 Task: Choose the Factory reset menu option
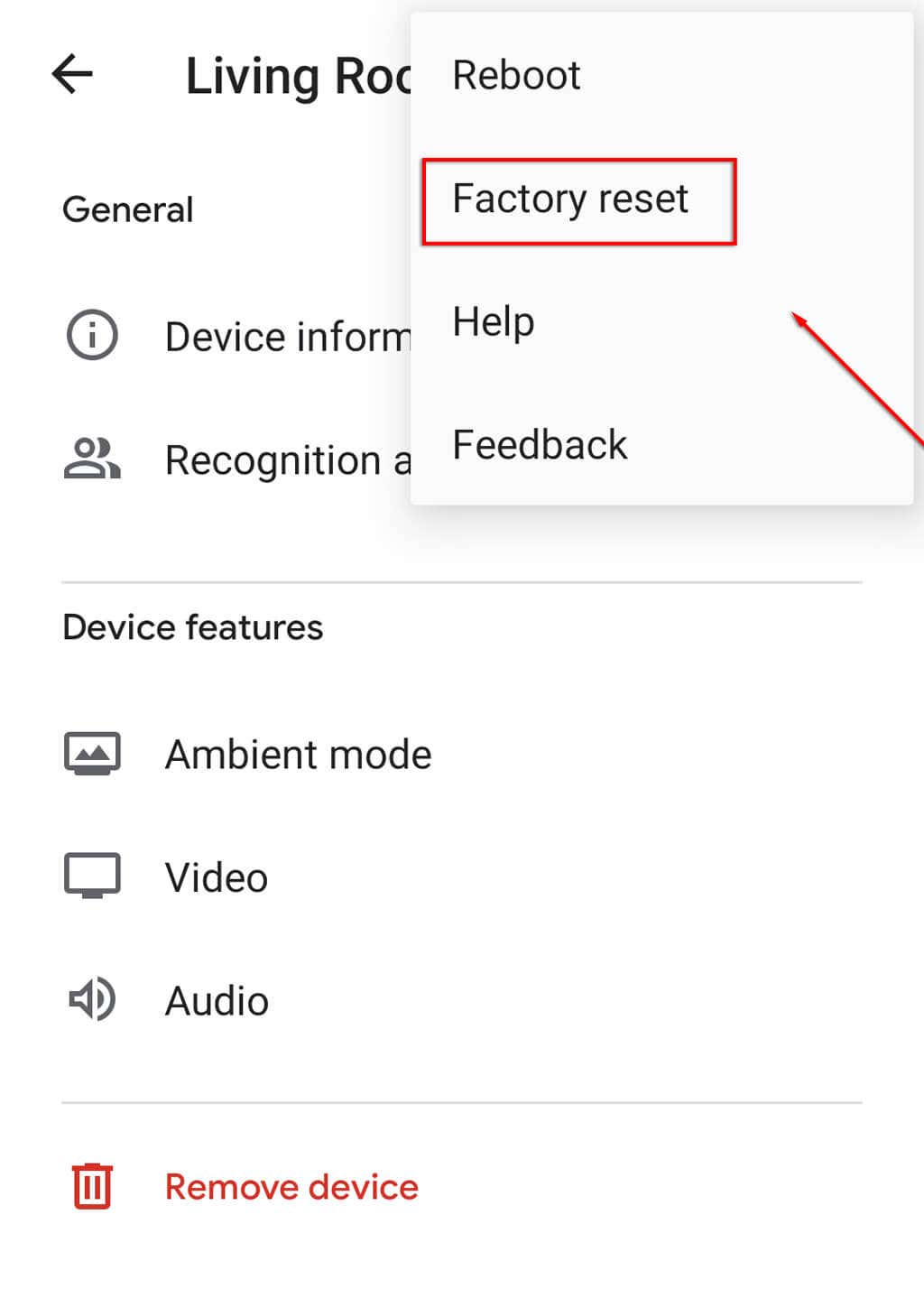[570, 199]
